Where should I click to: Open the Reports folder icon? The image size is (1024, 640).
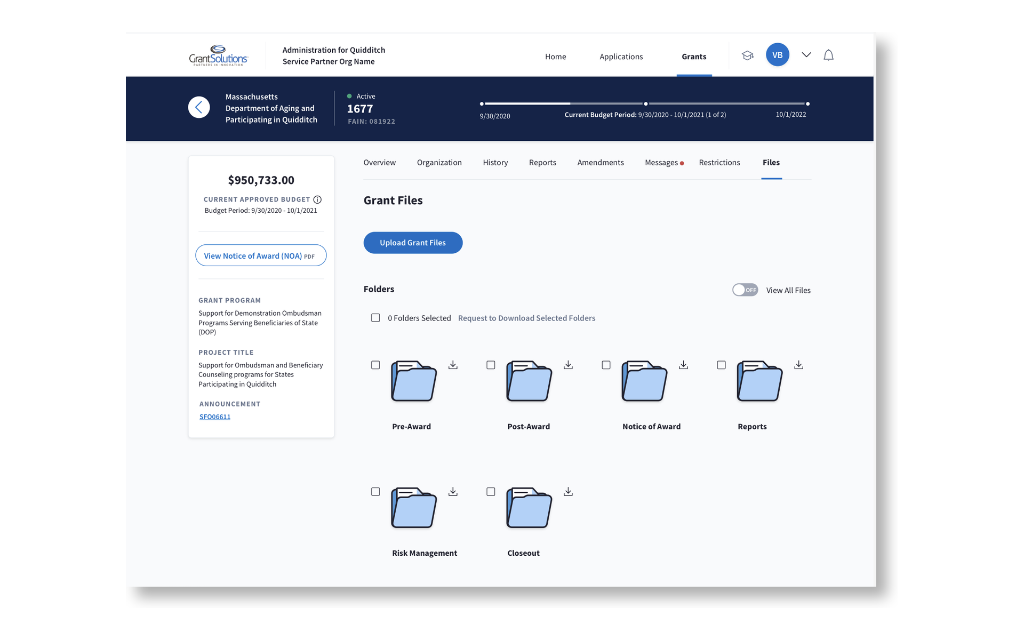[x=760, y=381]
